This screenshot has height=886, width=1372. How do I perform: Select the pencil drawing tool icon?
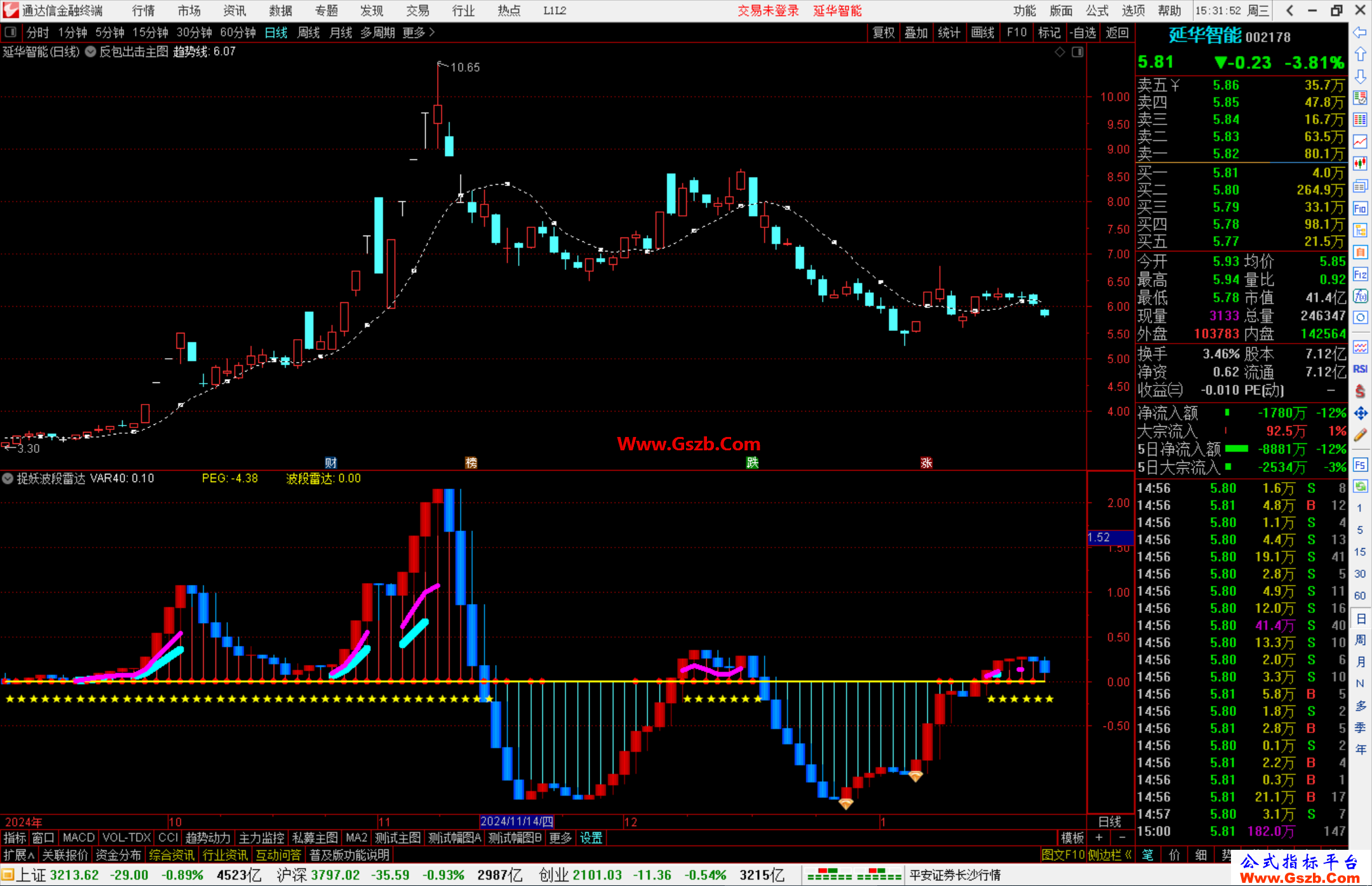tap(1360, 435)
